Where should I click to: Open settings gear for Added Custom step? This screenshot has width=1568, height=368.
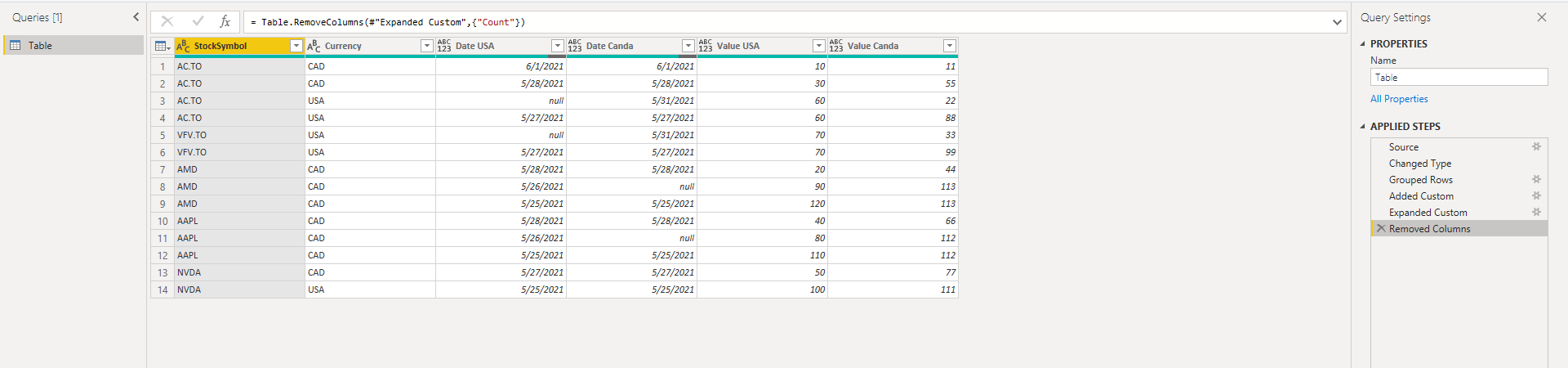(x=1536, y=196)
